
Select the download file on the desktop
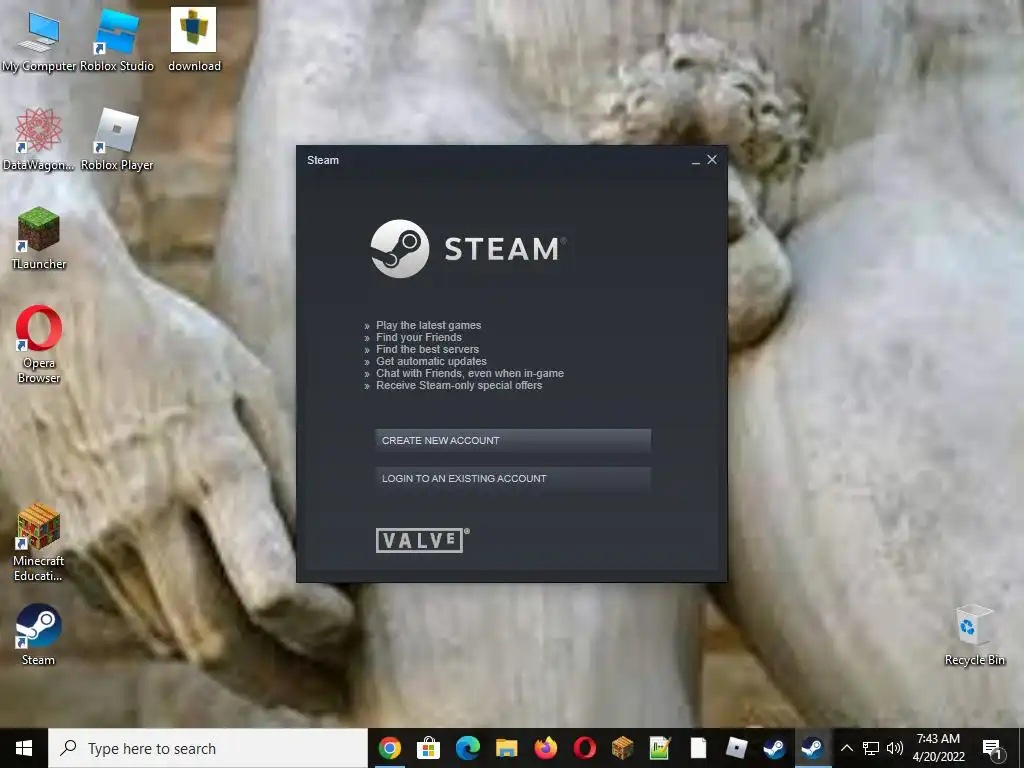[194, 41]
